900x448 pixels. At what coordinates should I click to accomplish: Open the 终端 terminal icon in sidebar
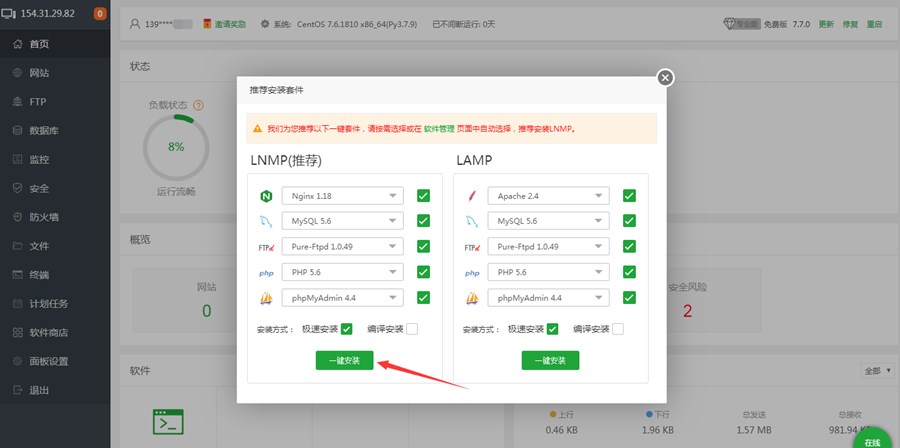(x=17, y=275)
